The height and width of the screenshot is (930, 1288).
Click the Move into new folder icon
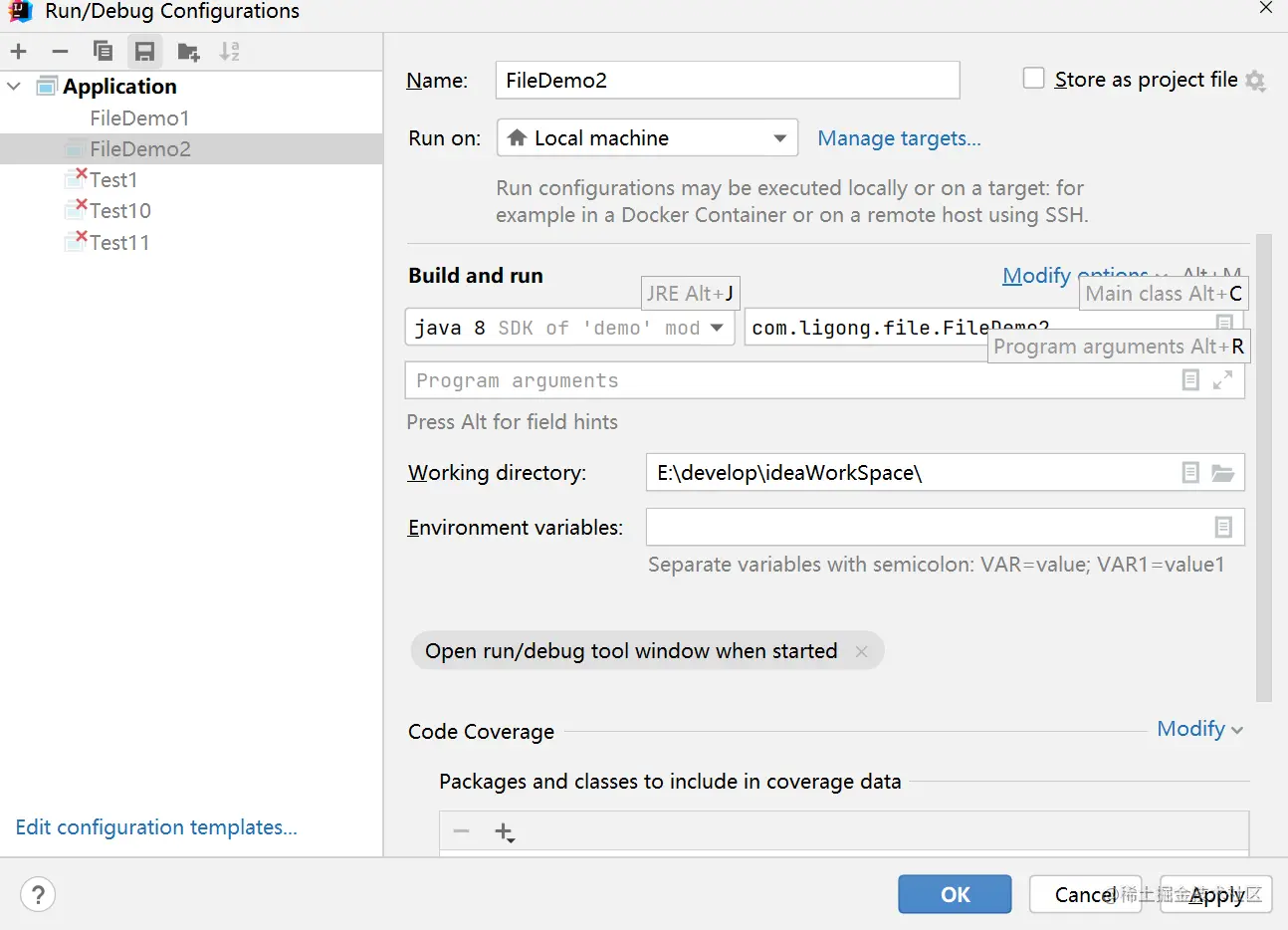click(188, 52)
